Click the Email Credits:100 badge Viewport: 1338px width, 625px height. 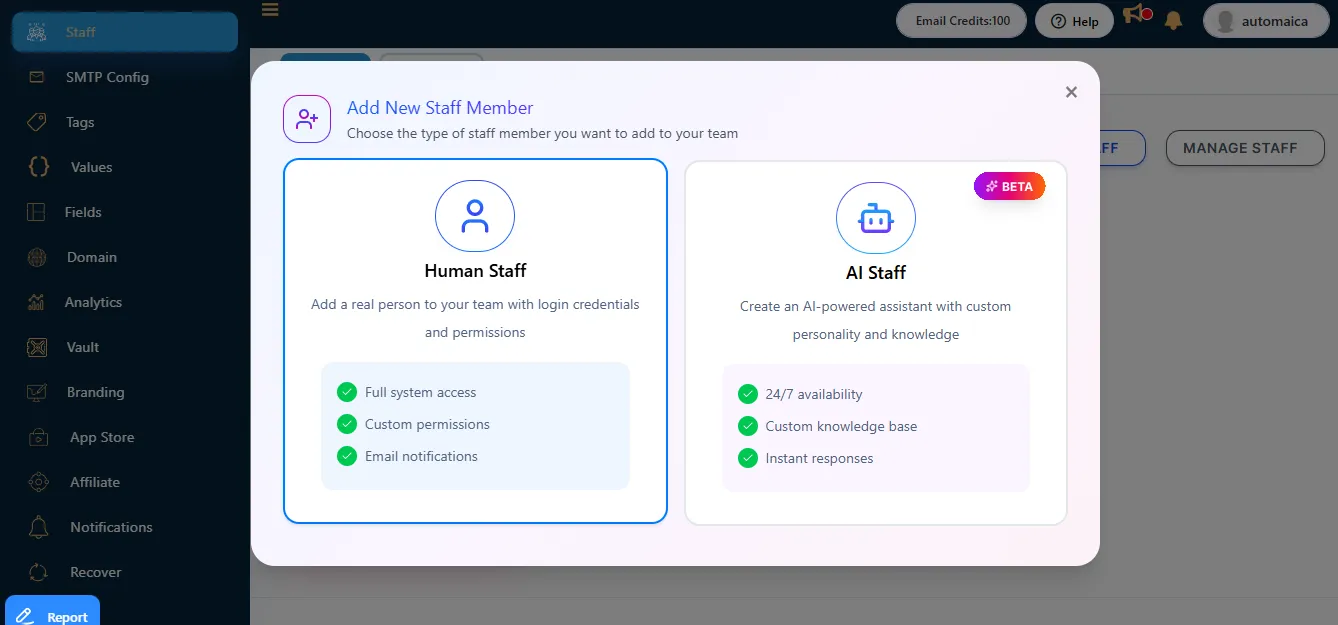coord(962,21)
